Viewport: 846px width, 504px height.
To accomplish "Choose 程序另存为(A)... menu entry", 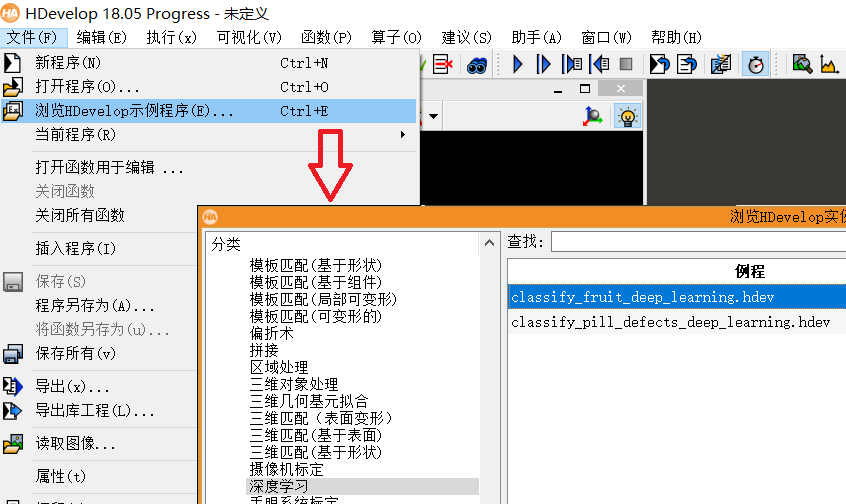I will [x=95, y=306].
